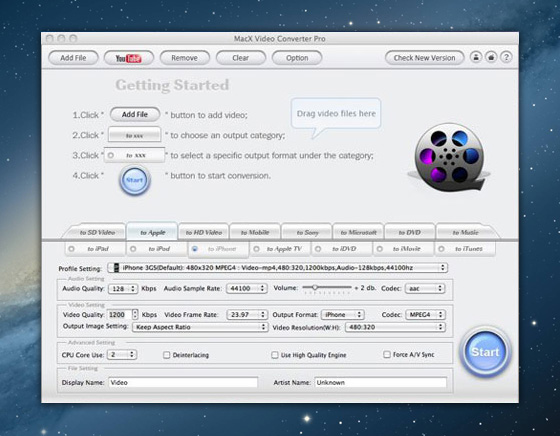Click in the Display Name field
Viewport: 560px width, 436px height.
point(183,382)
